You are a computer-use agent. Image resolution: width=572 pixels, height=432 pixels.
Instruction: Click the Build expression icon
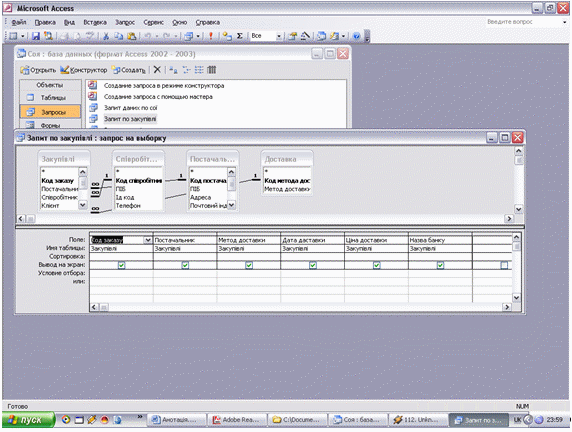[305, 36]
